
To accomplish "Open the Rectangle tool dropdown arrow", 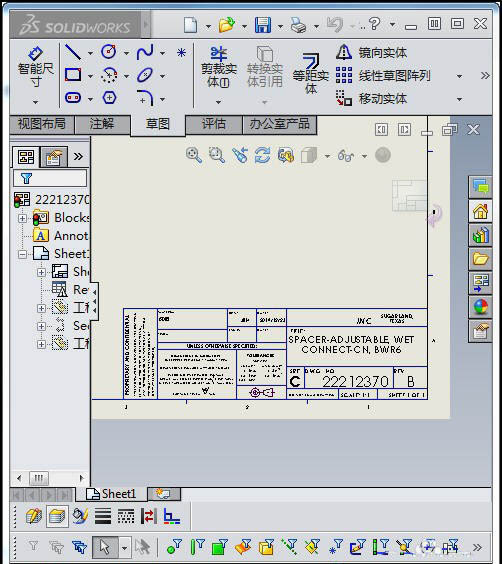I will (x=90, y=76).
